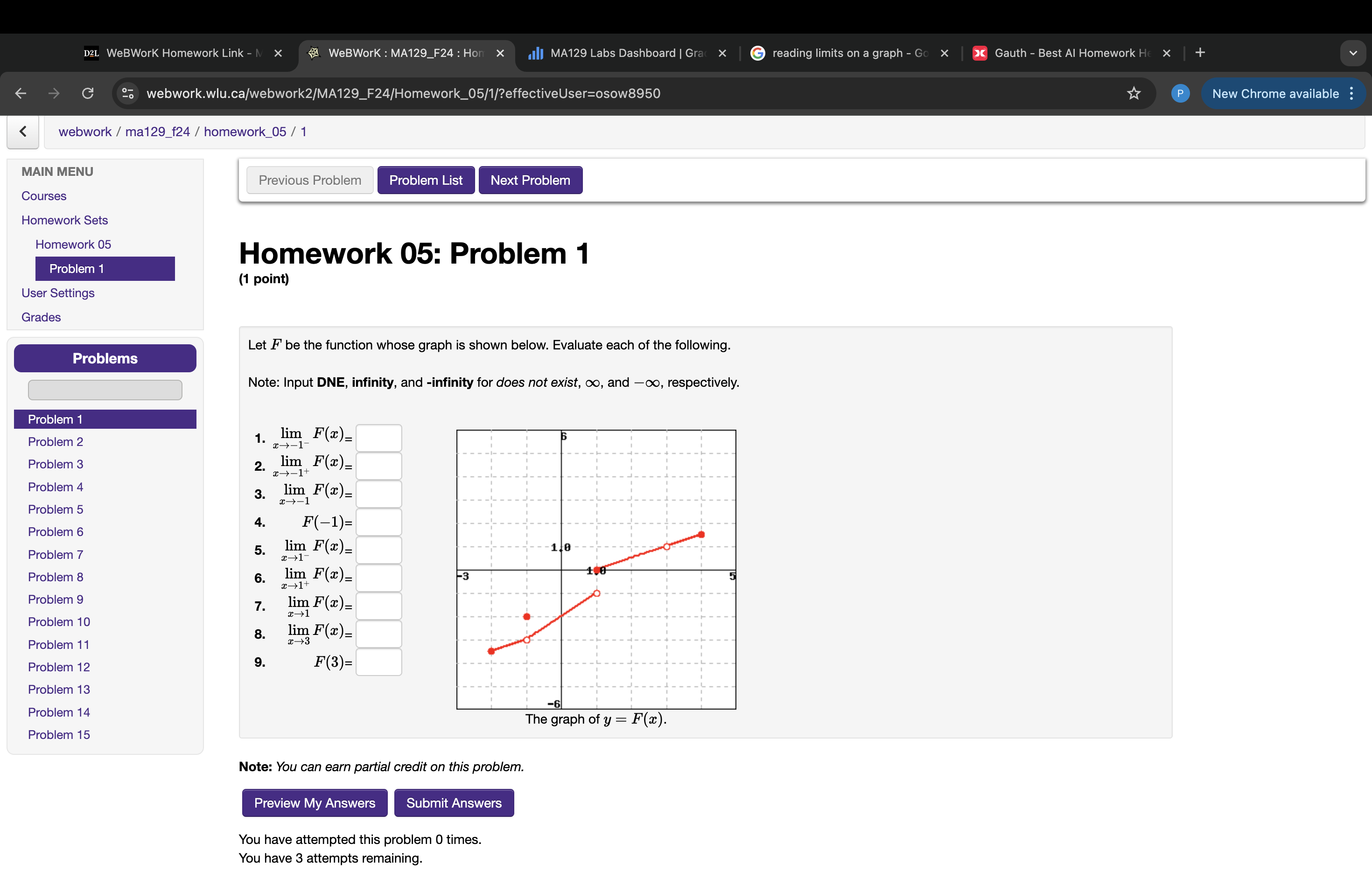This screenshot has width=1372, height=892.
Task: Open Homework 05 in main menu
Action: (73, 244)
